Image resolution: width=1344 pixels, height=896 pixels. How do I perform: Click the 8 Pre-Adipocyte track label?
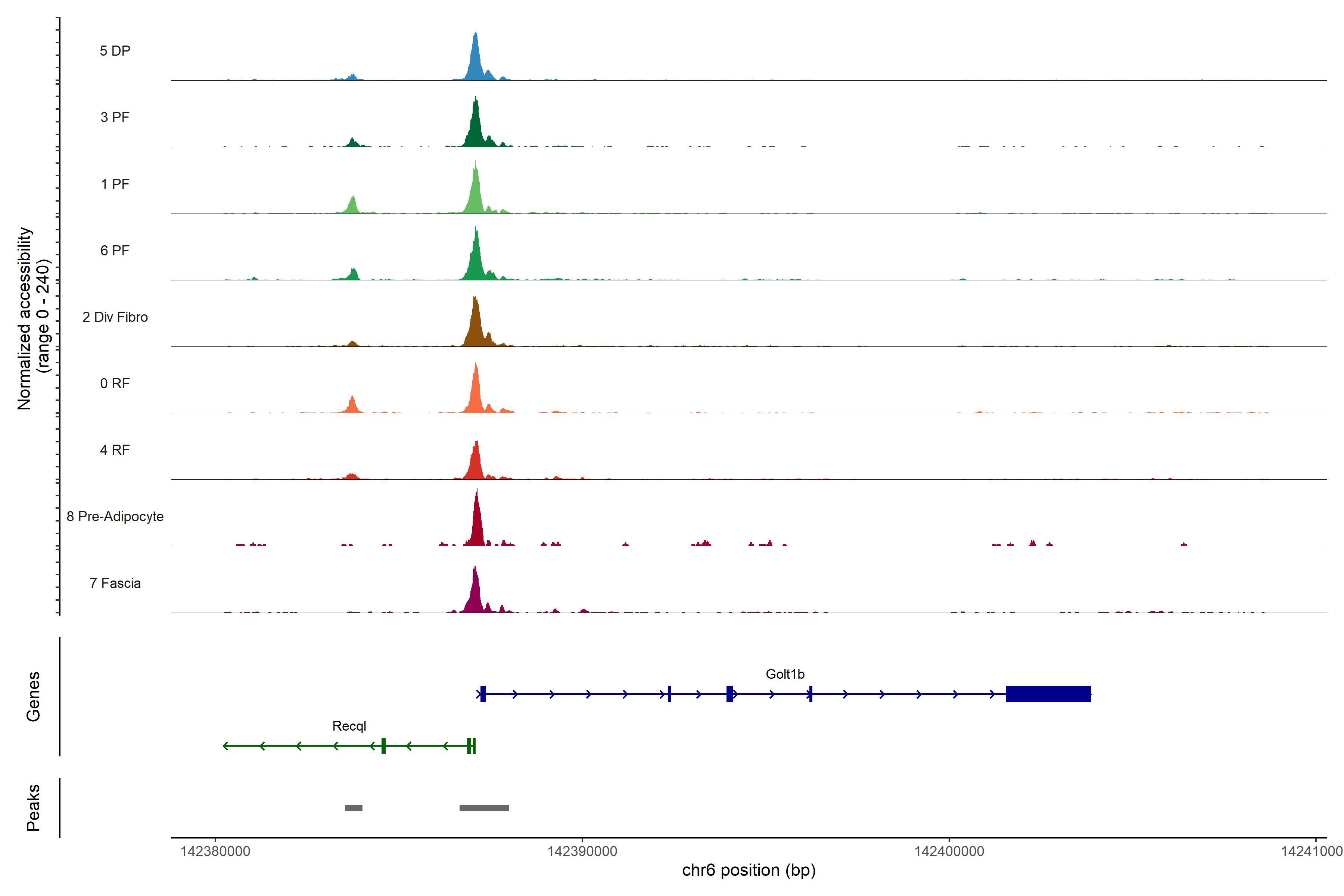(115, 517)
